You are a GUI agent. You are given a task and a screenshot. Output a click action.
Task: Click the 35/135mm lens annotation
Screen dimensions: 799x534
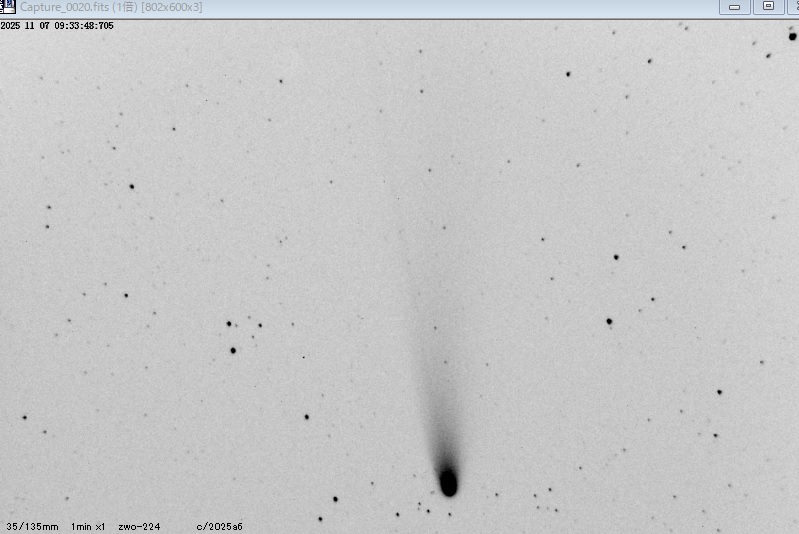click(32, 526)
